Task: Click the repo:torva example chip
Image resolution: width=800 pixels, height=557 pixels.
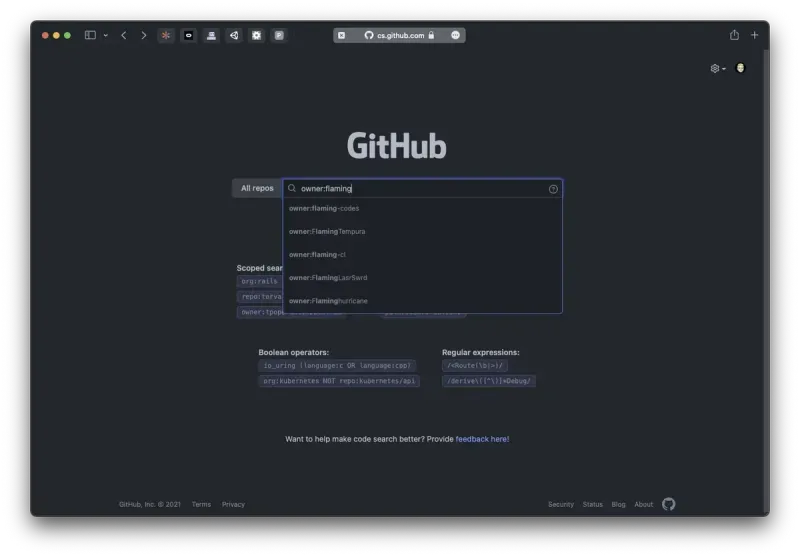Action: click(260, 296)
